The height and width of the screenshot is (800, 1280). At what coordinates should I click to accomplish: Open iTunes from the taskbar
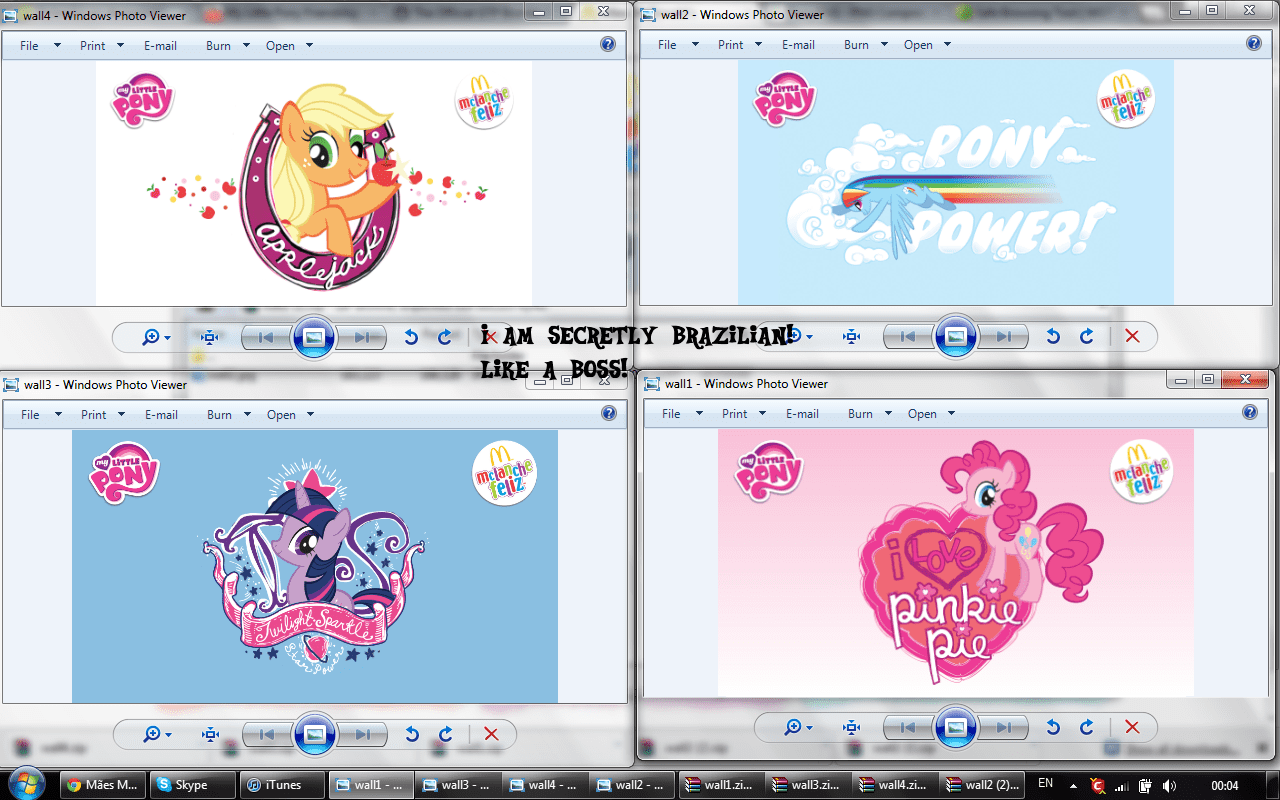click(284, 784)
